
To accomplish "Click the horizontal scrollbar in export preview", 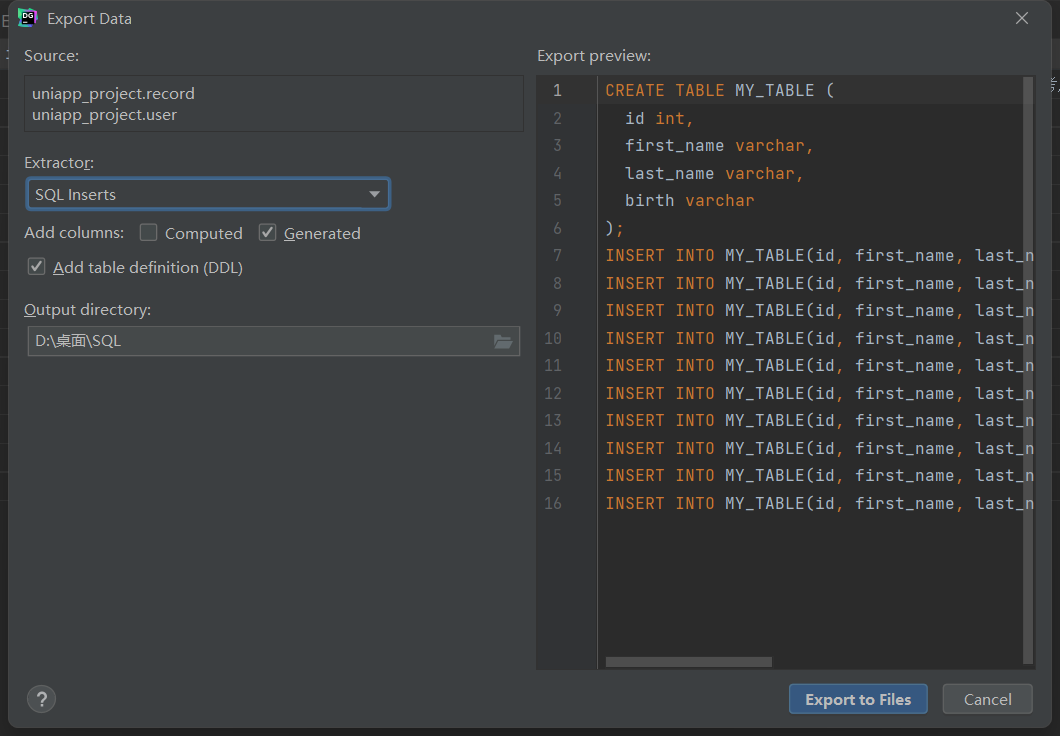I will tap(688, 662).
